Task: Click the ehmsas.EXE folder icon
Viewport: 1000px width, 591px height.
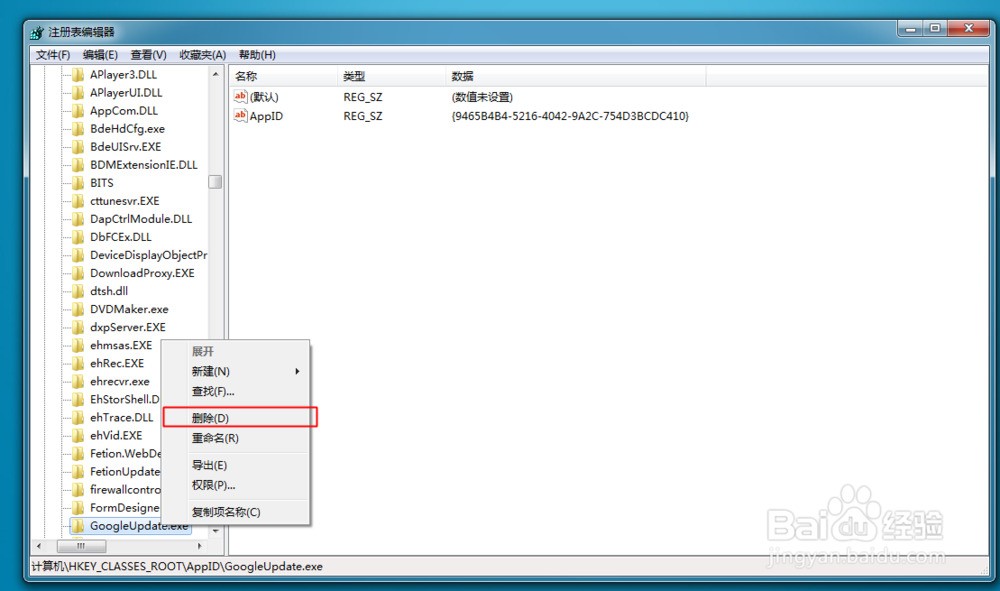Action: click(x=78, y=346)
